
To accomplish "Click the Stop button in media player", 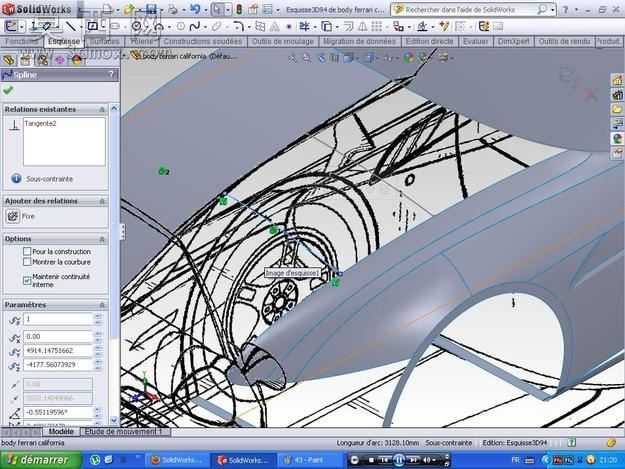I will tap(371, 460).
